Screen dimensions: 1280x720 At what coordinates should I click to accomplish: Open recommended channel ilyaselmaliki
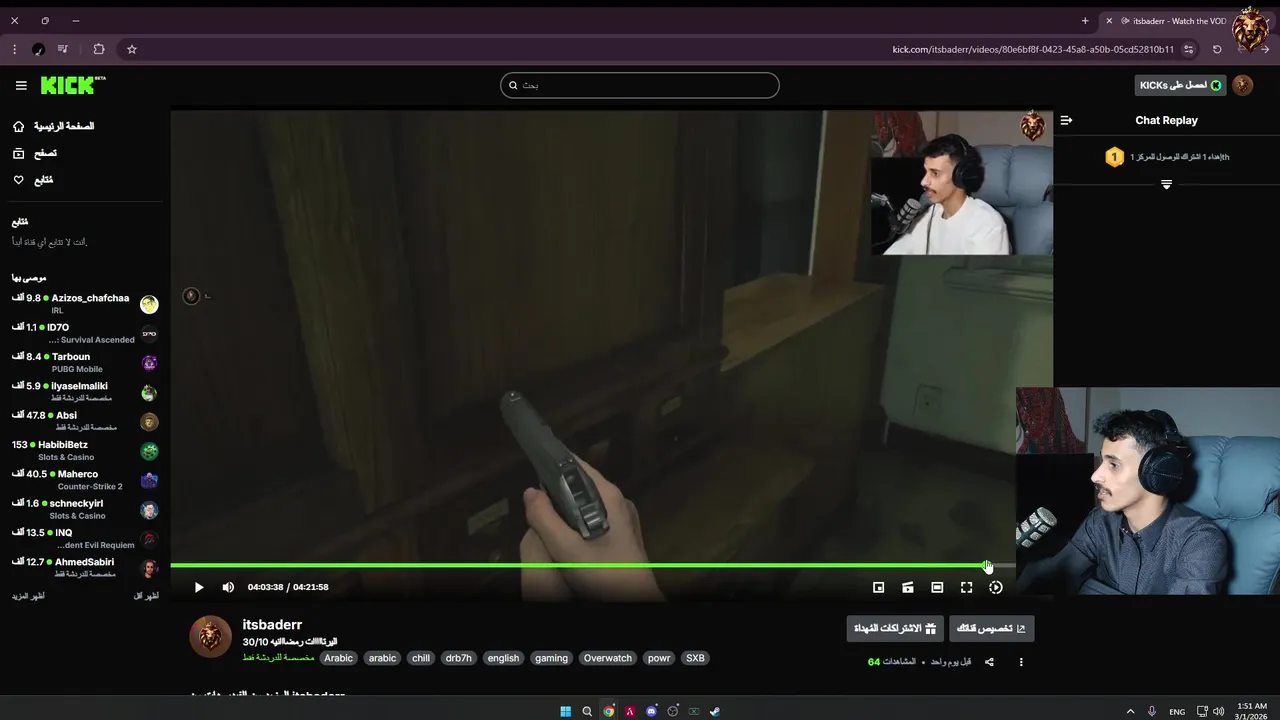coord(85,392)
